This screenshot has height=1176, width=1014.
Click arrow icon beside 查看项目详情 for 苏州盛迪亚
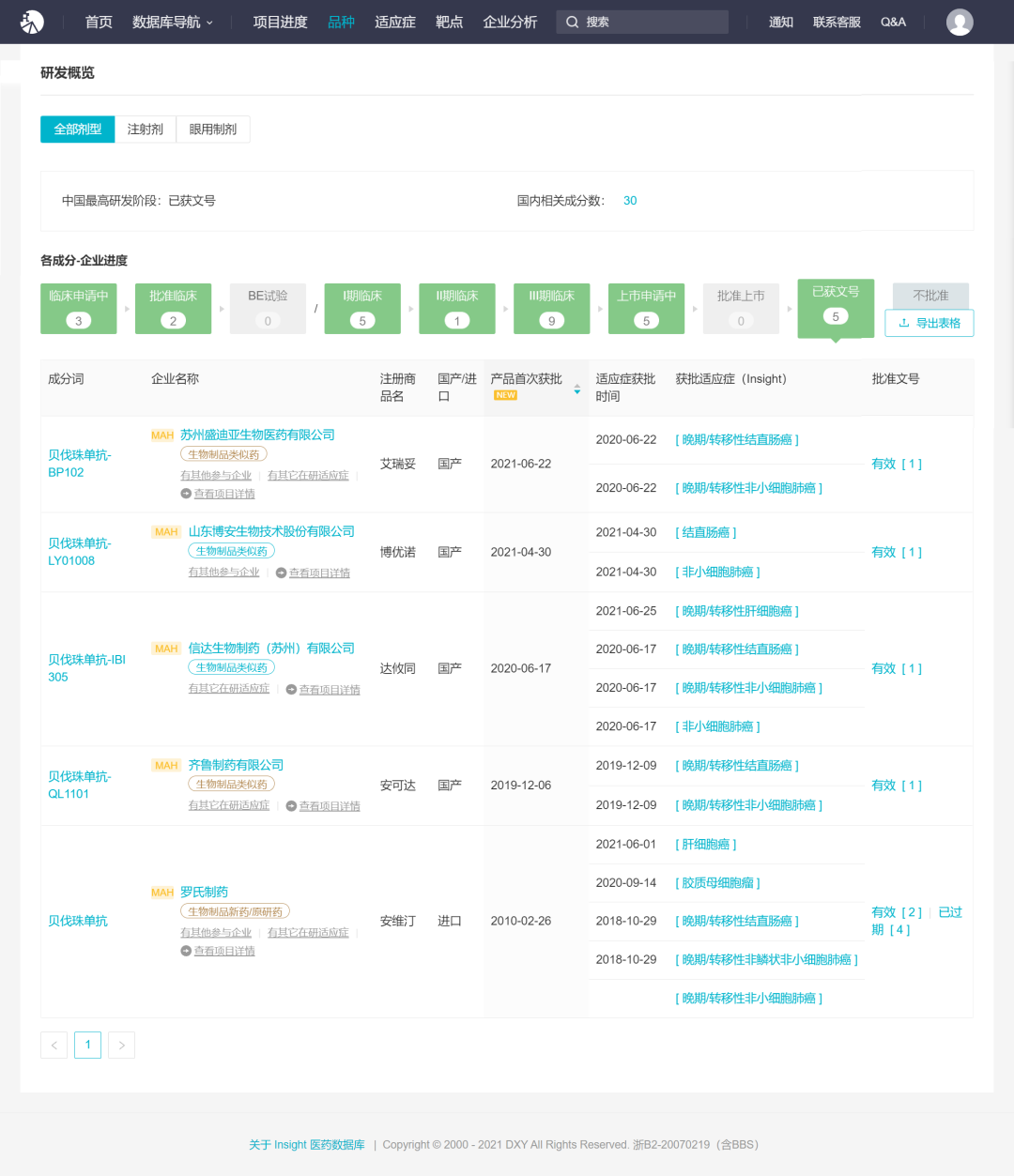[x=186, y=494]
